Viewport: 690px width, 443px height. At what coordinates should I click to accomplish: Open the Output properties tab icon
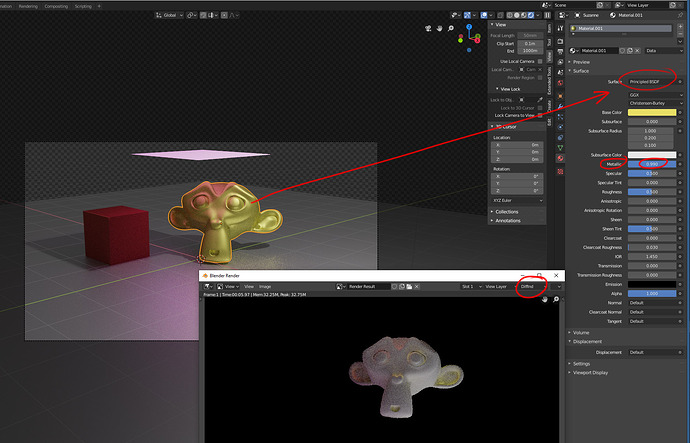(x=560, y=52)
